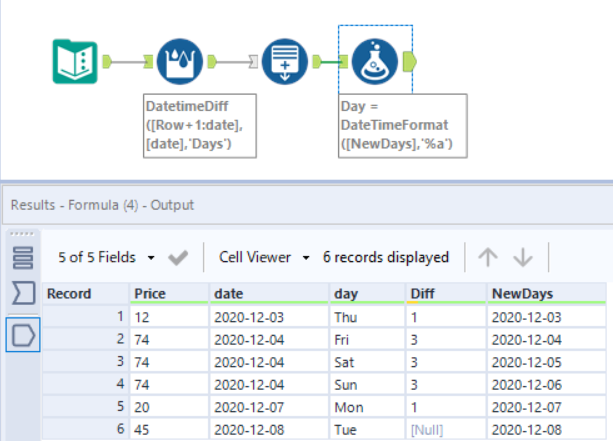This screenshot has width=613, height=441.
Task: Select the Text Input tool on canvas
Action: (x=75, y=61)
